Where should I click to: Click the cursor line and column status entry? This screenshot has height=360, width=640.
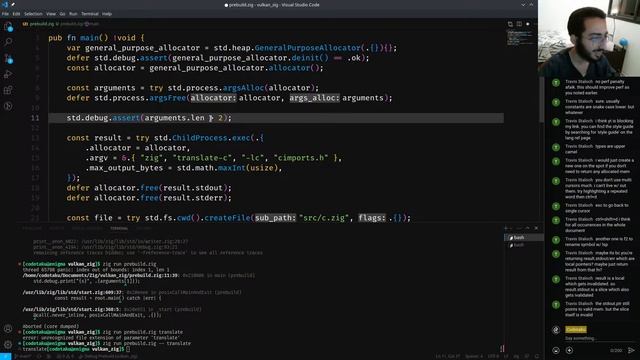point(447,356)
